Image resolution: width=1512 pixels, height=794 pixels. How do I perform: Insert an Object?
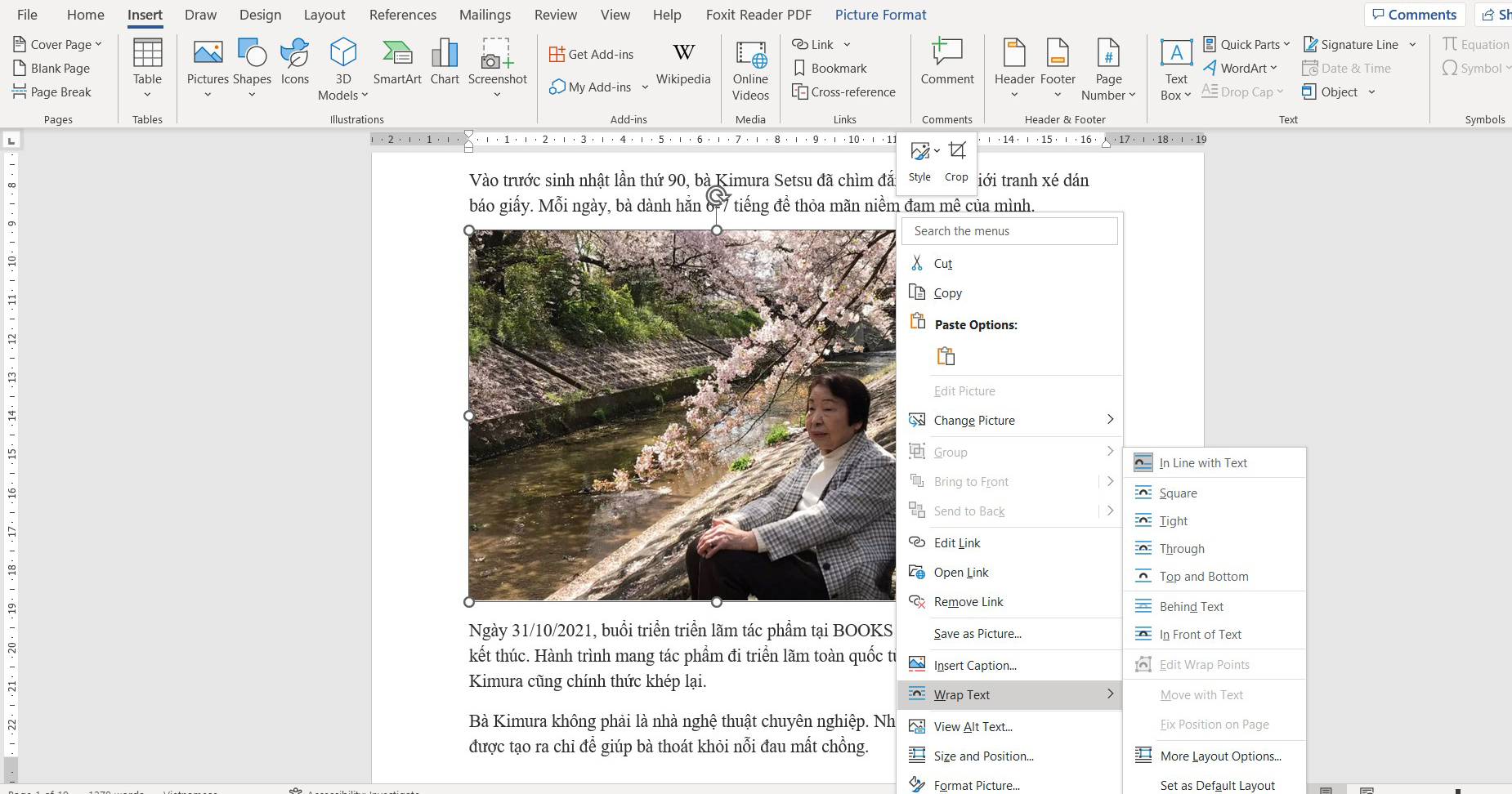1330,91
